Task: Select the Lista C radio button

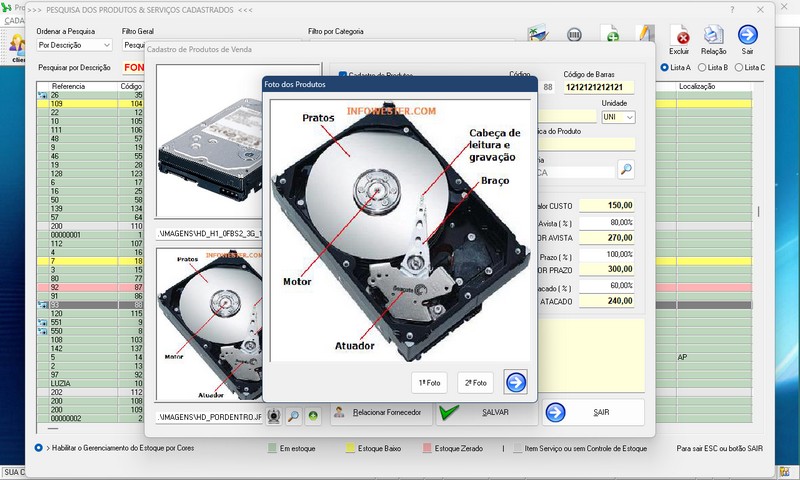Action: (x=740, y=68)
